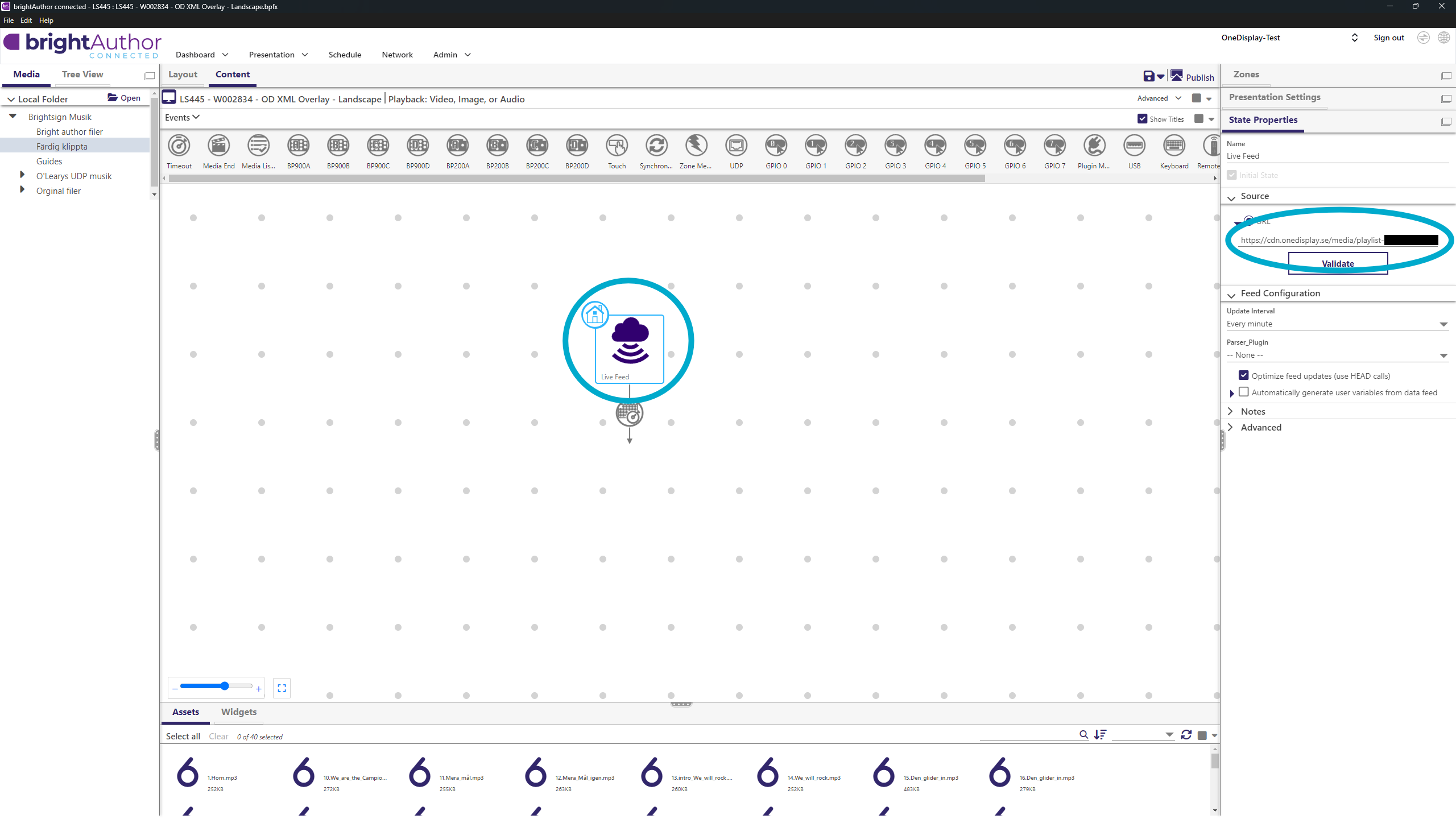Open the Update Interval dropdown
Image resolution: width=1456 pixels, height=819 pixels.
[1337, 324]
